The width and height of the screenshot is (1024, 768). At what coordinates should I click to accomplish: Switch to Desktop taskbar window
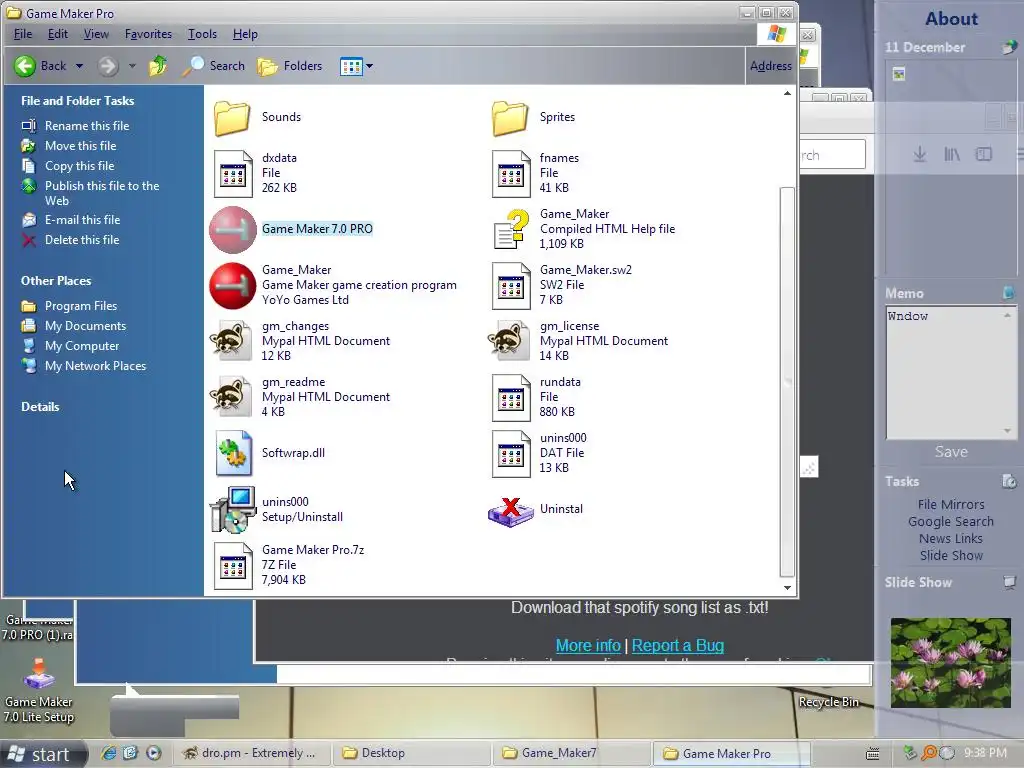coord(411,753)
